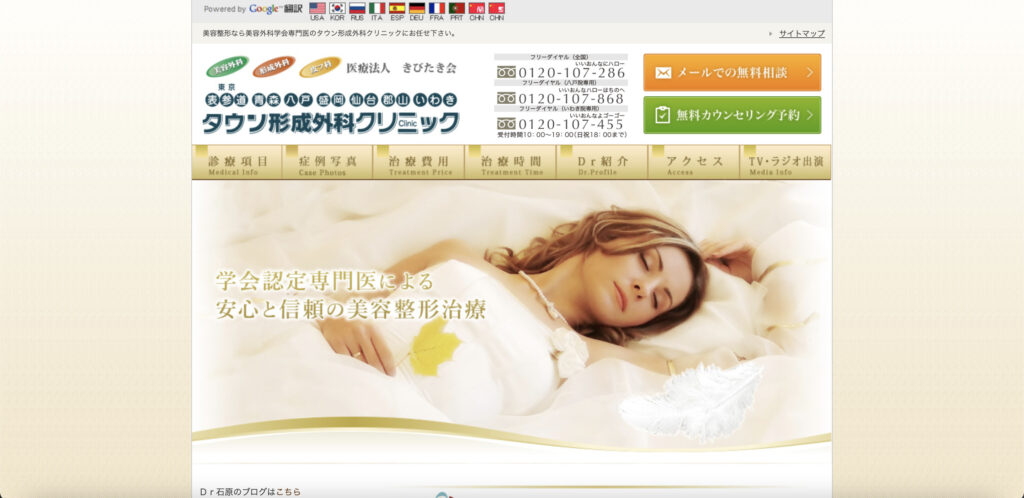
Task: Open the 治療費用 Treatment Price menu
Action: pyautogui.click(x=419, y=163)
